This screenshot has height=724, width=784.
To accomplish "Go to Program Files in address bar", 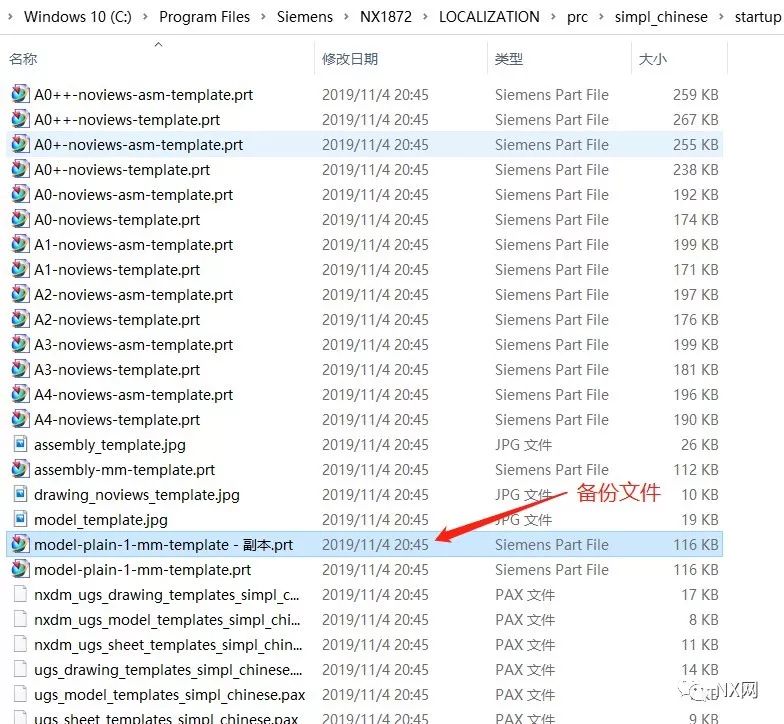I will point(204,16).
